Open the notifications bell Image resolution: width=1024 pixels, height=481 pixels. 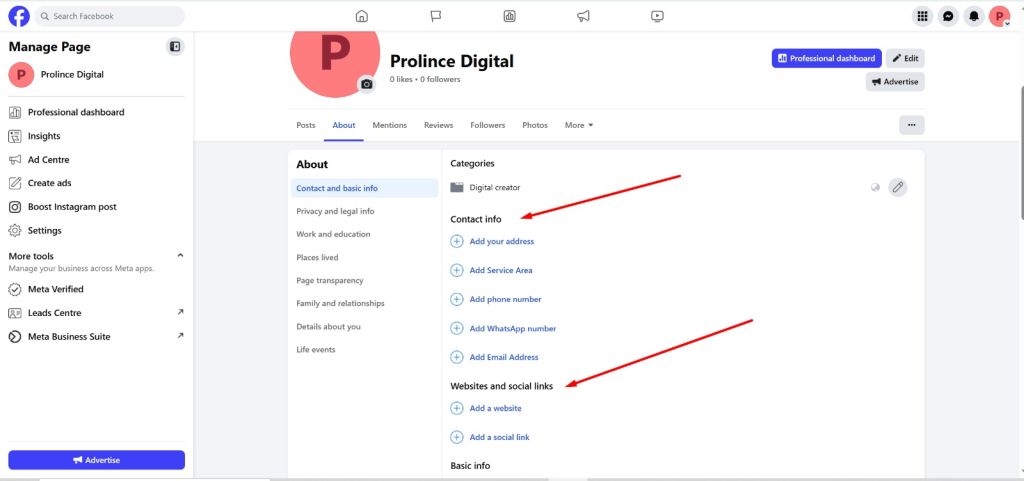pos(974,16)
